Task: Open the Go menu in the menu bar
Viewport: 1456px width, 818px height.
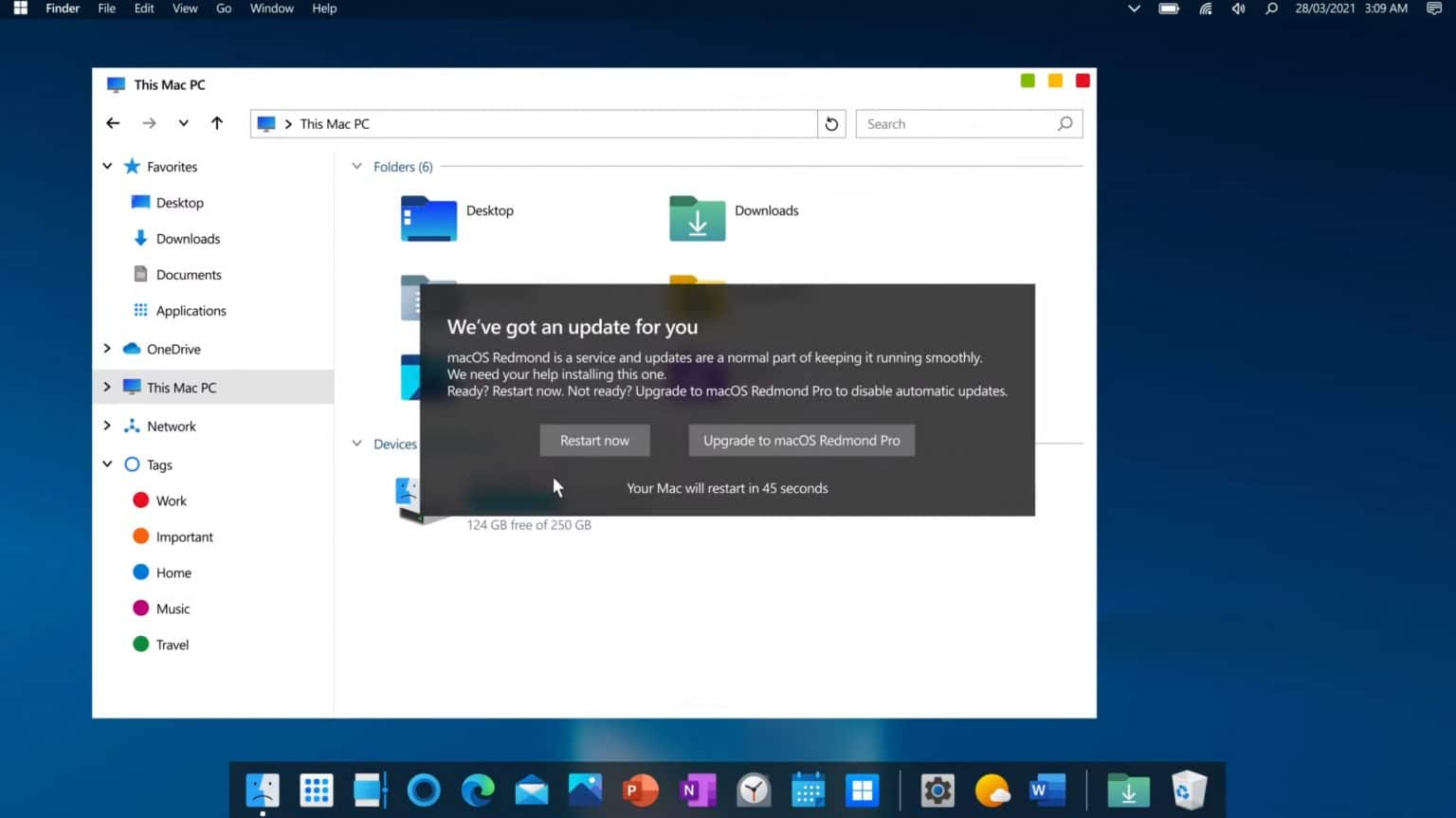Action: (x=224, y=9)
